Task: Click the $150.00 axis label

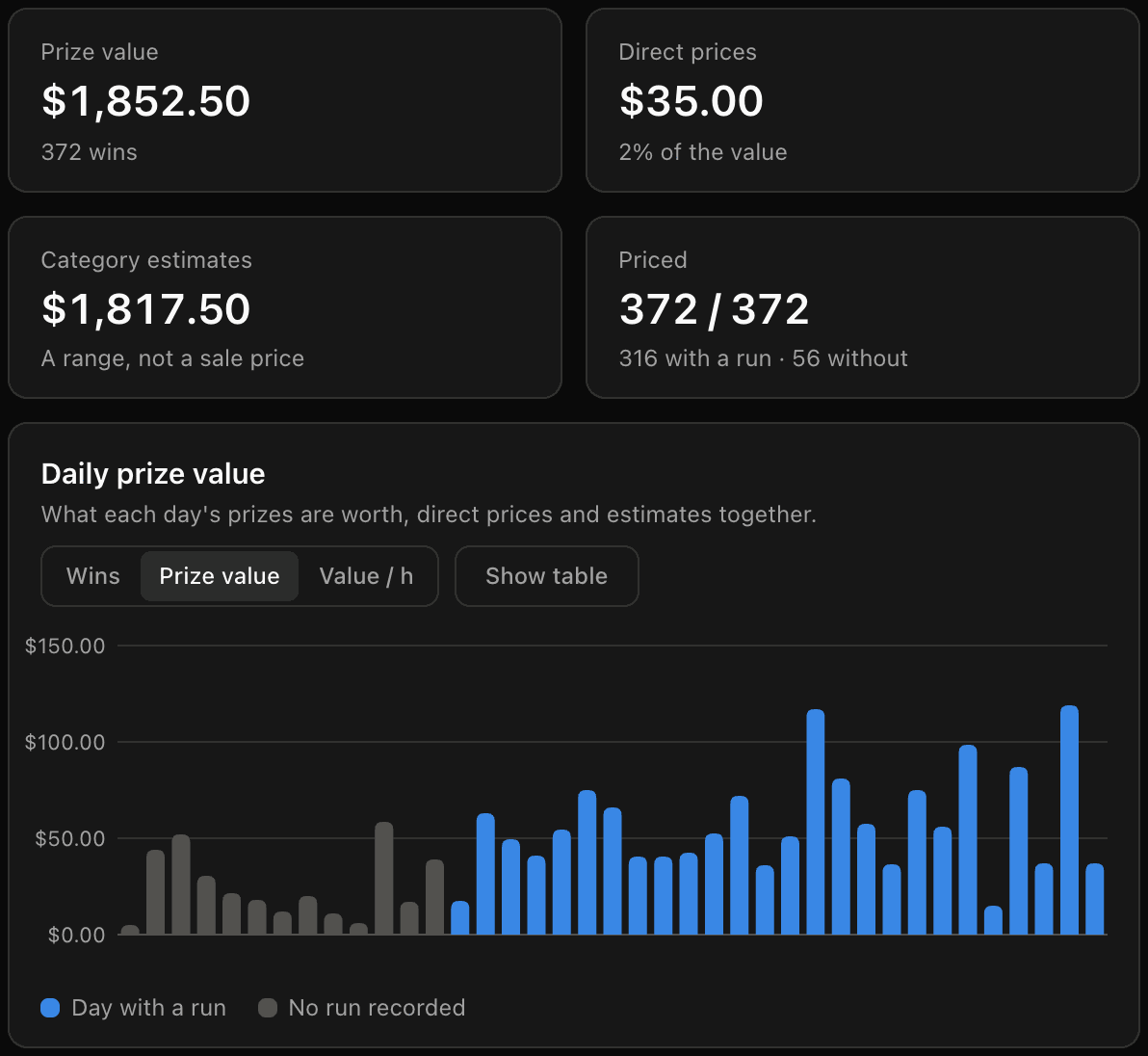Action: click(65, 646)
